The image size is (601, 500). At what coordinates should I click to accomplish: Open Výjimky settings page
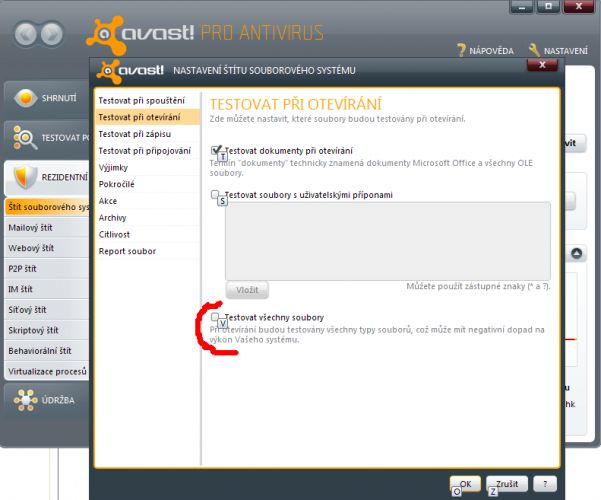point(147,167)
